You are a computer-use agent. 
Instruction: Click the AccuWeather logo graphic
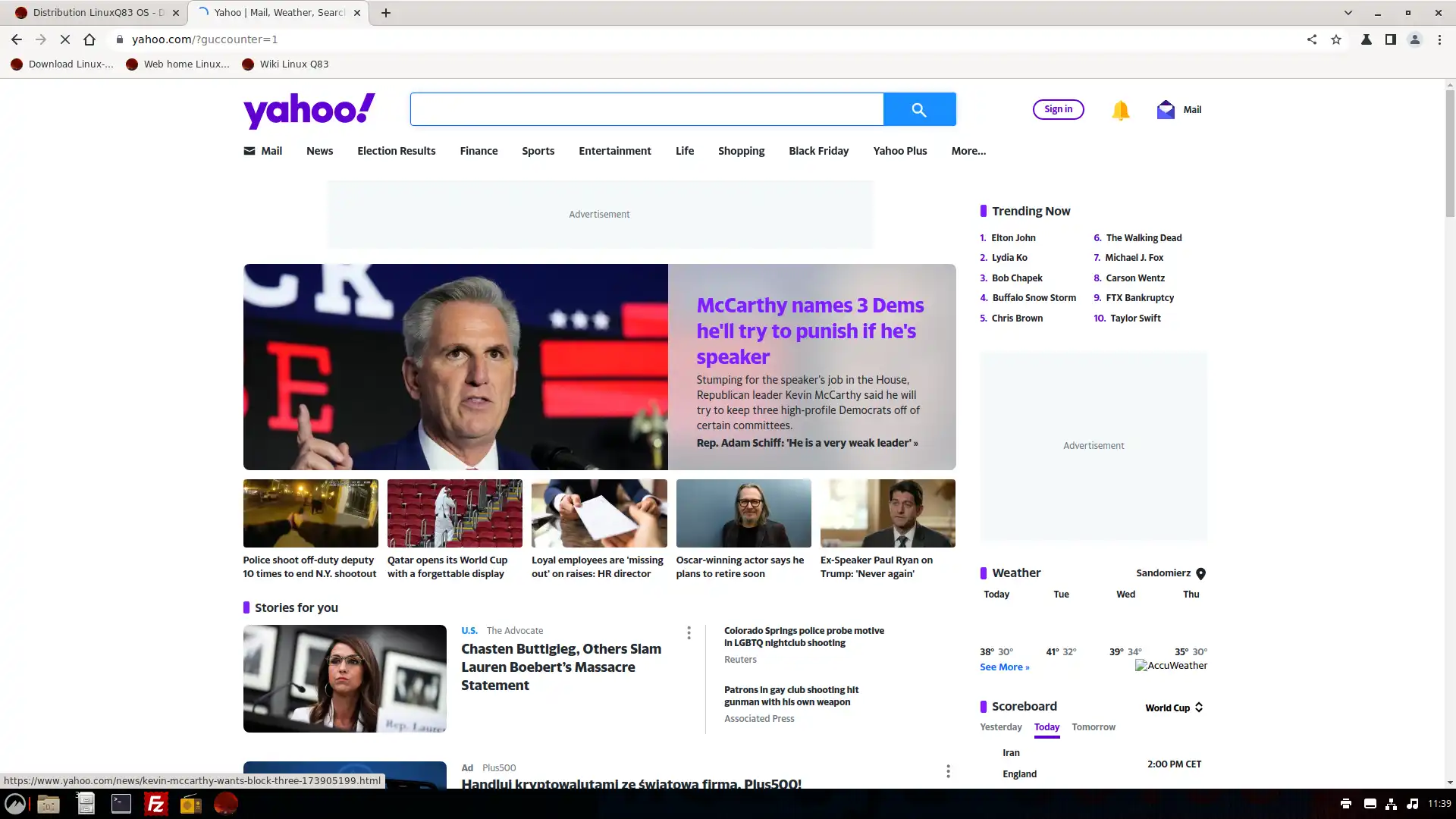coord(1170,666)
